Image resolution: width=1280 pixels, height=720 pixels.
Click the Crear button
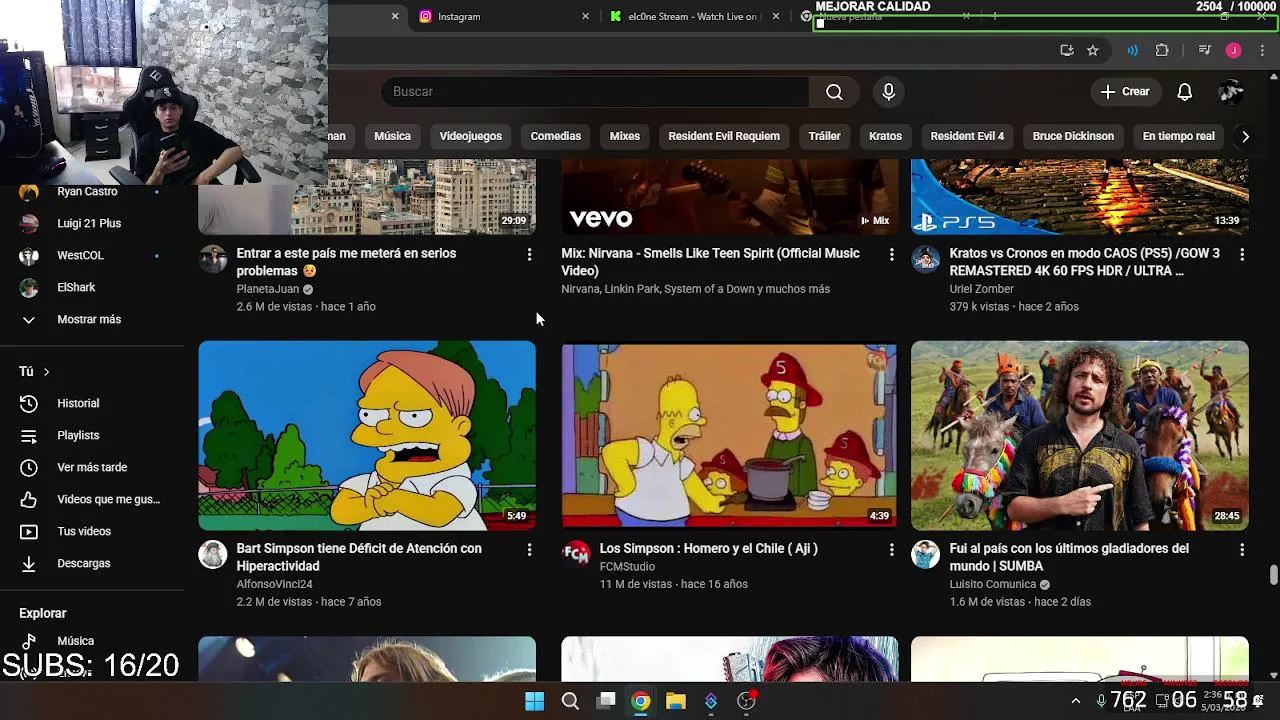[x=1125, y=92]
